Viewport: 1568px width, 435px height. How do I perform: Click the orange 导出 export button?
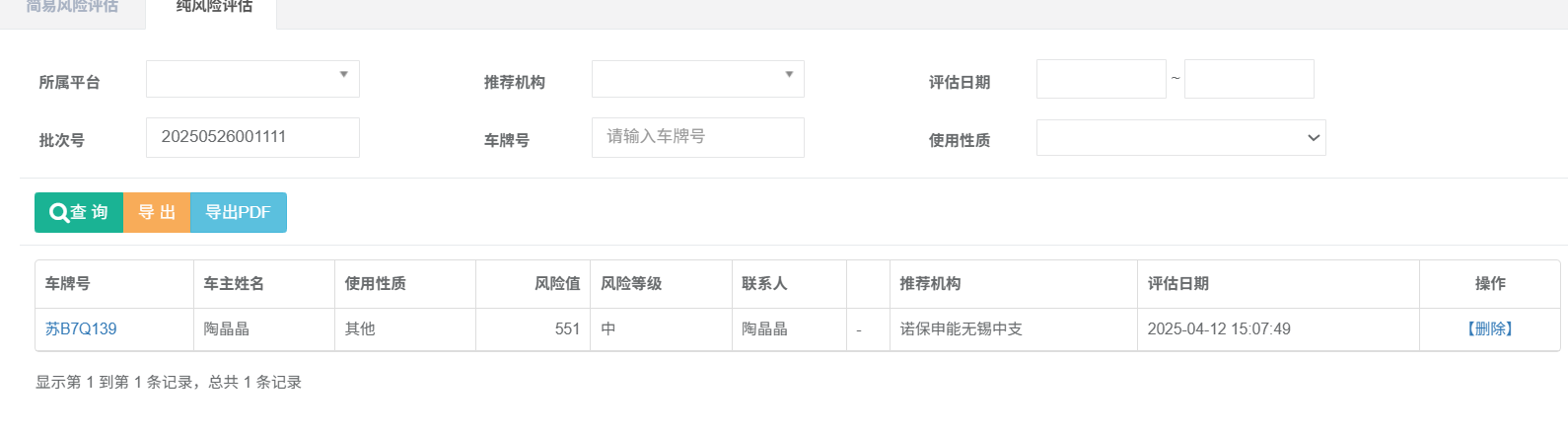pyautogui.click(x=157, y=212)
